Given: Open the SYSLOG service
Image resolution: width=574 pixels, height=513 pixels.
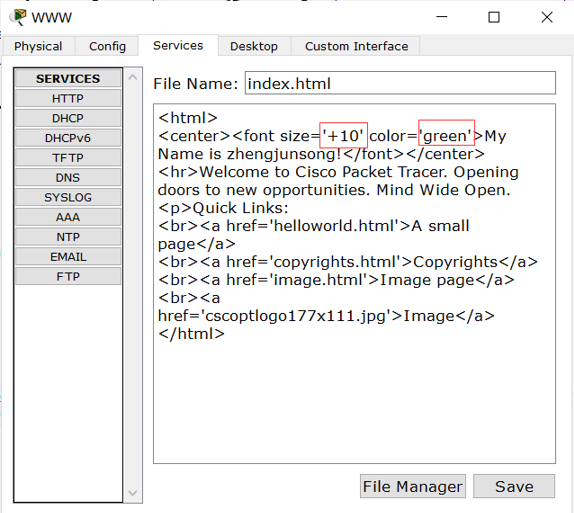Looking at the screenshot, I should click(68, 197).
